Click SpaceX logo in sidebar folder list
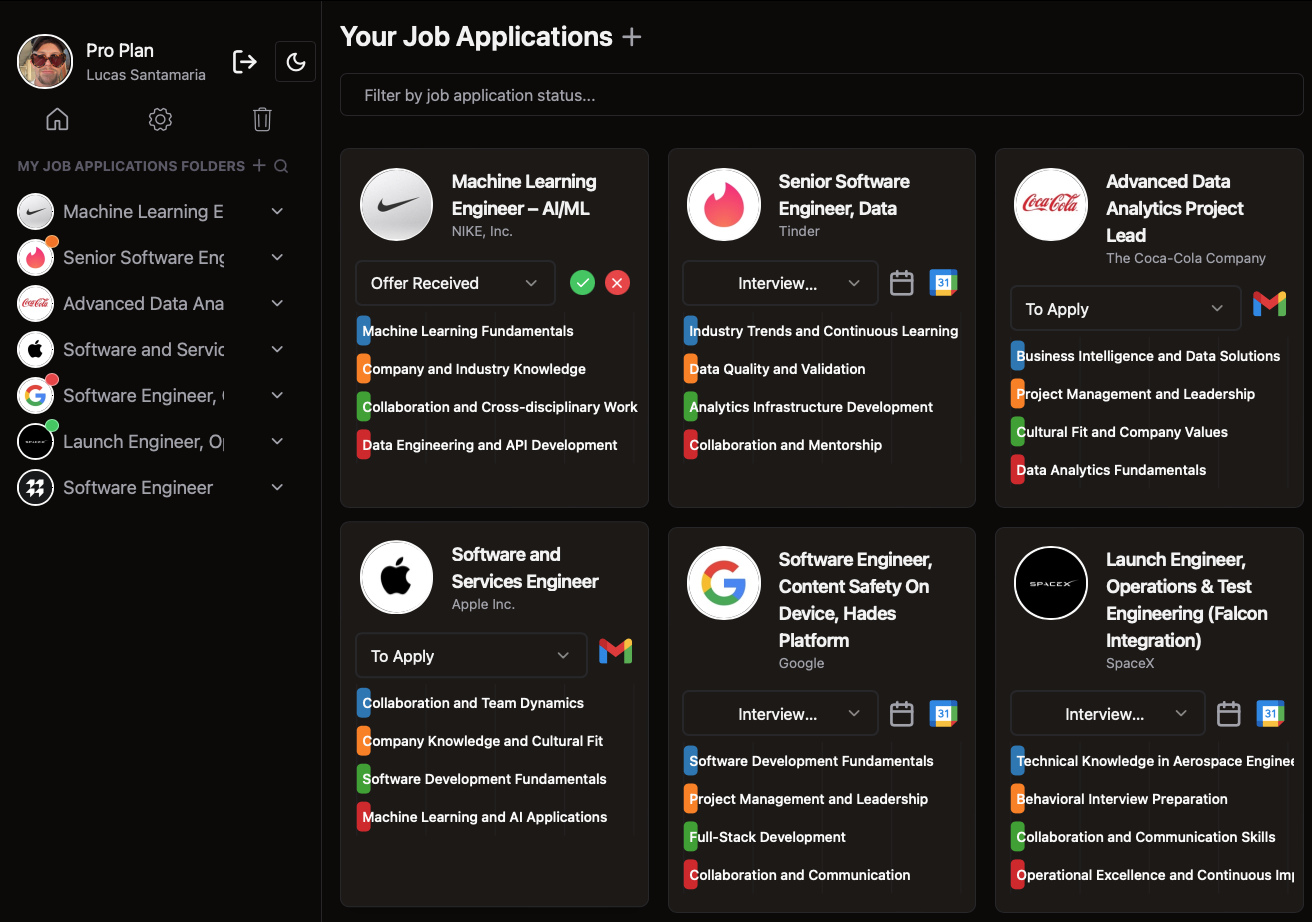Screen dimensions: 1312x922 tap(36, 441)
